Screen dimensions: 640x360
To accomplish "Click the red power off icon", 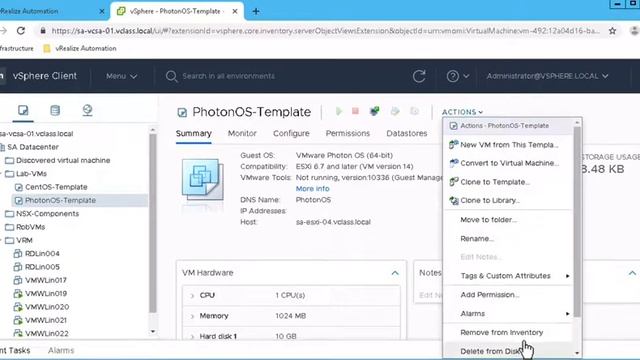I will pyautogui.click(x=356, y=111).
